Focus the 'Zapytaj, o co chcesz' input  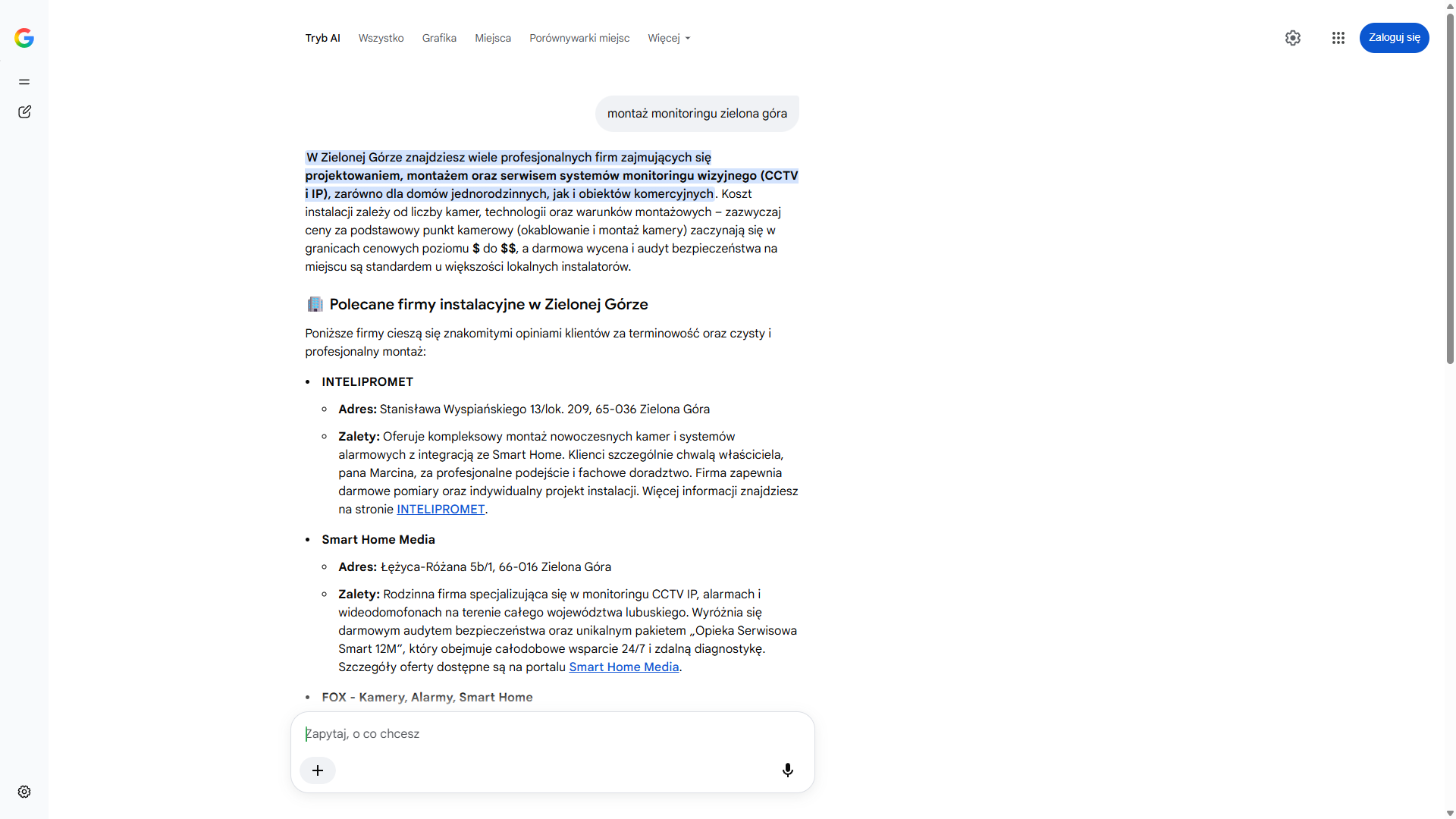[x=552, y=734]
